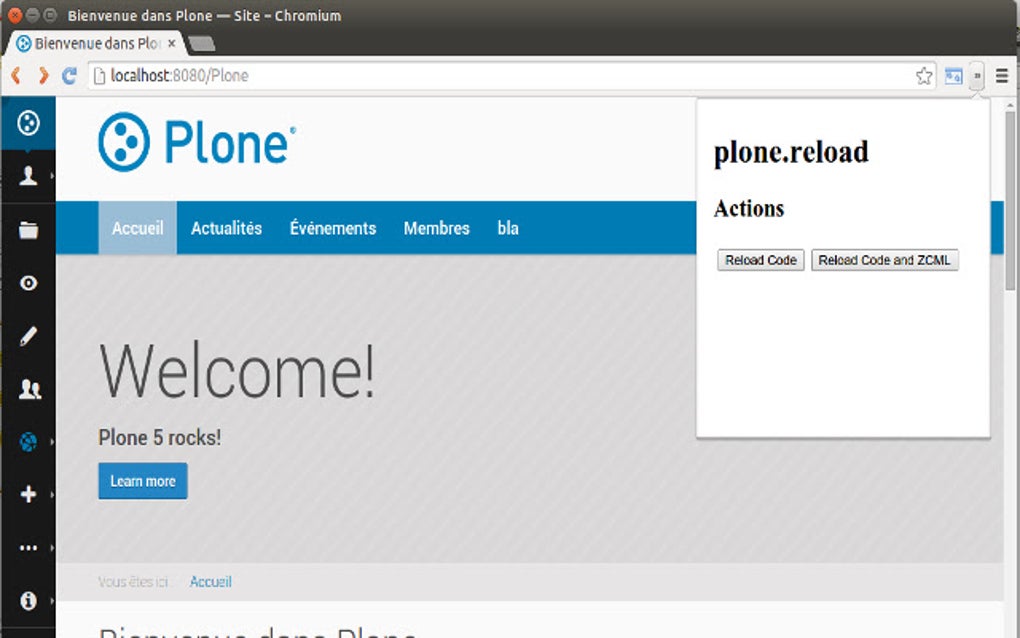Click the add new content plus icon
Screen dimensions: 1020x638
click(x=27, y=493)
